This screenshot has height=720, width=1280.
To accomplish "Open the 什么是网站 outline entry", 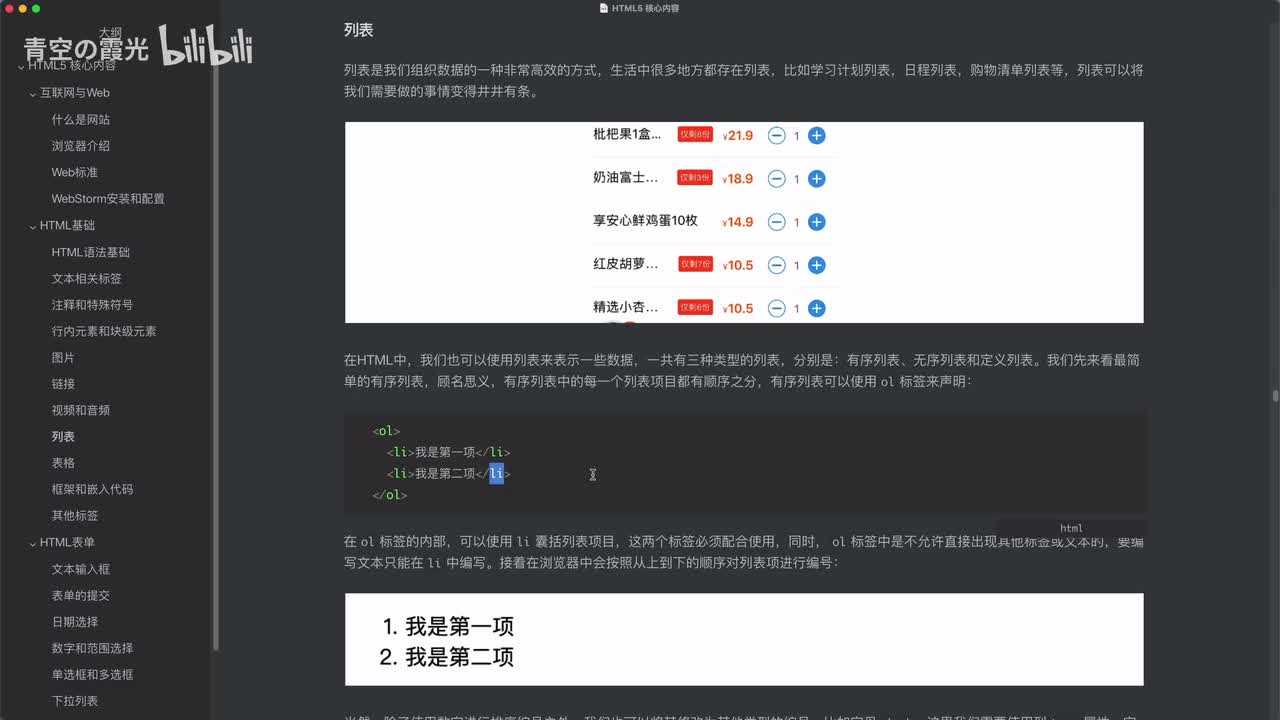I will pyautogui.click(x=81, y=120).
